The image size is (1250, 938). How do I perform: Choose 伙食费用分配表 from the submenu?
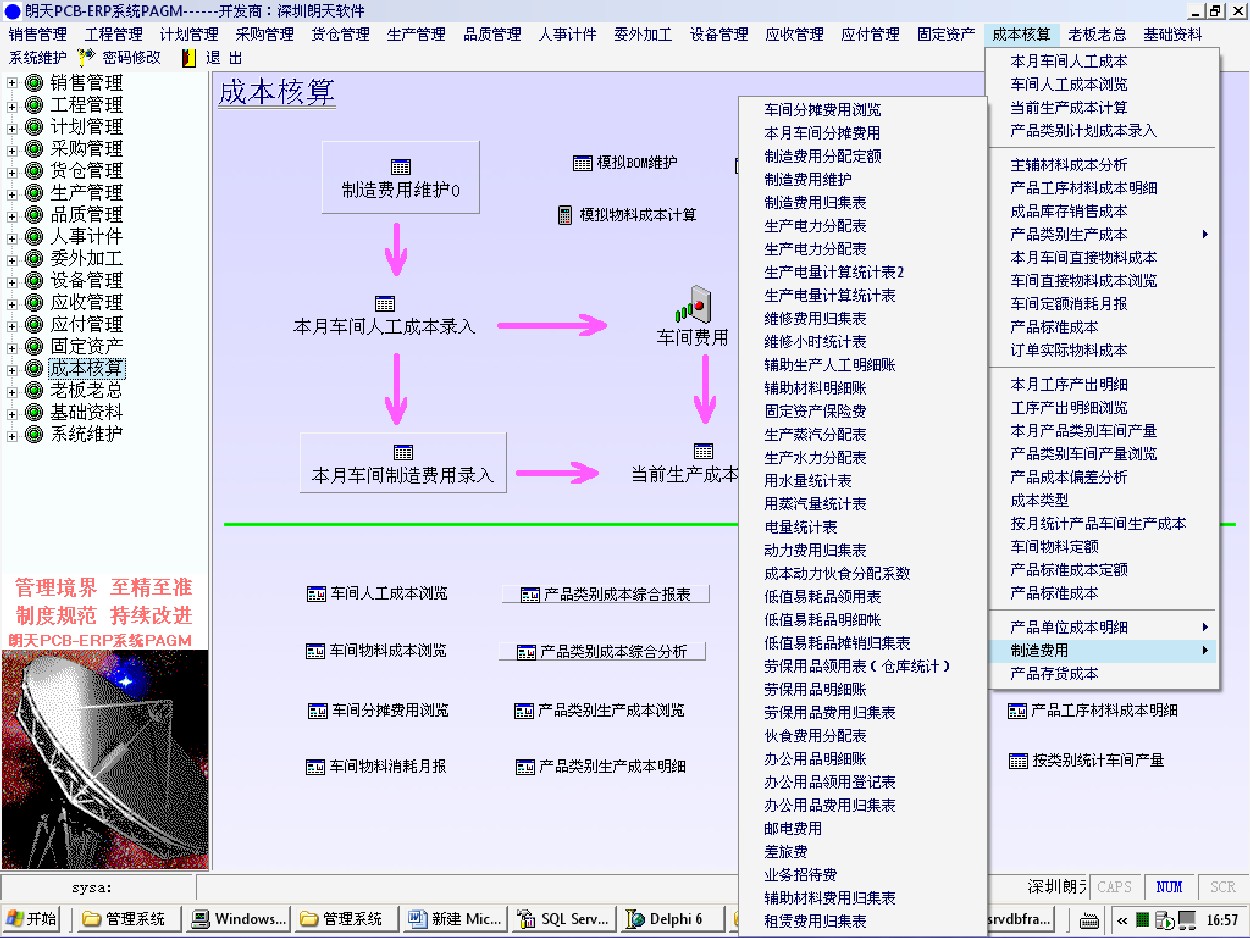click(862, 736)
